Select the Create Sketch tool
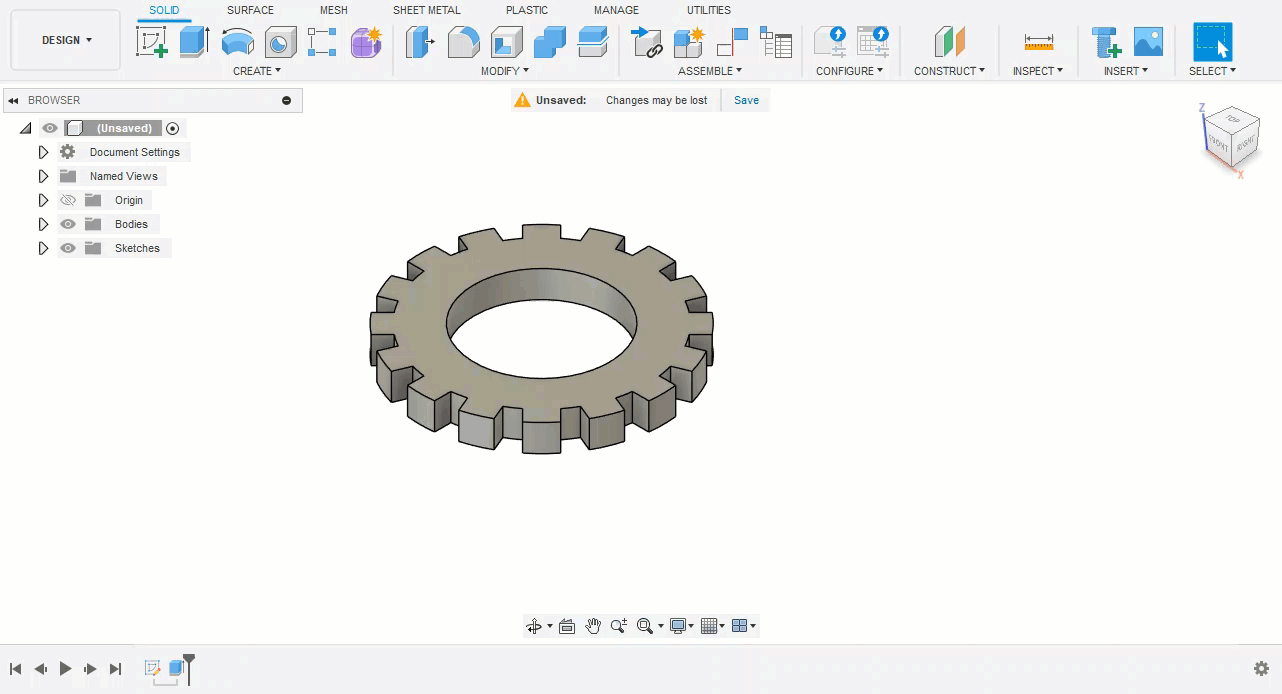 [x=152, y=42]
